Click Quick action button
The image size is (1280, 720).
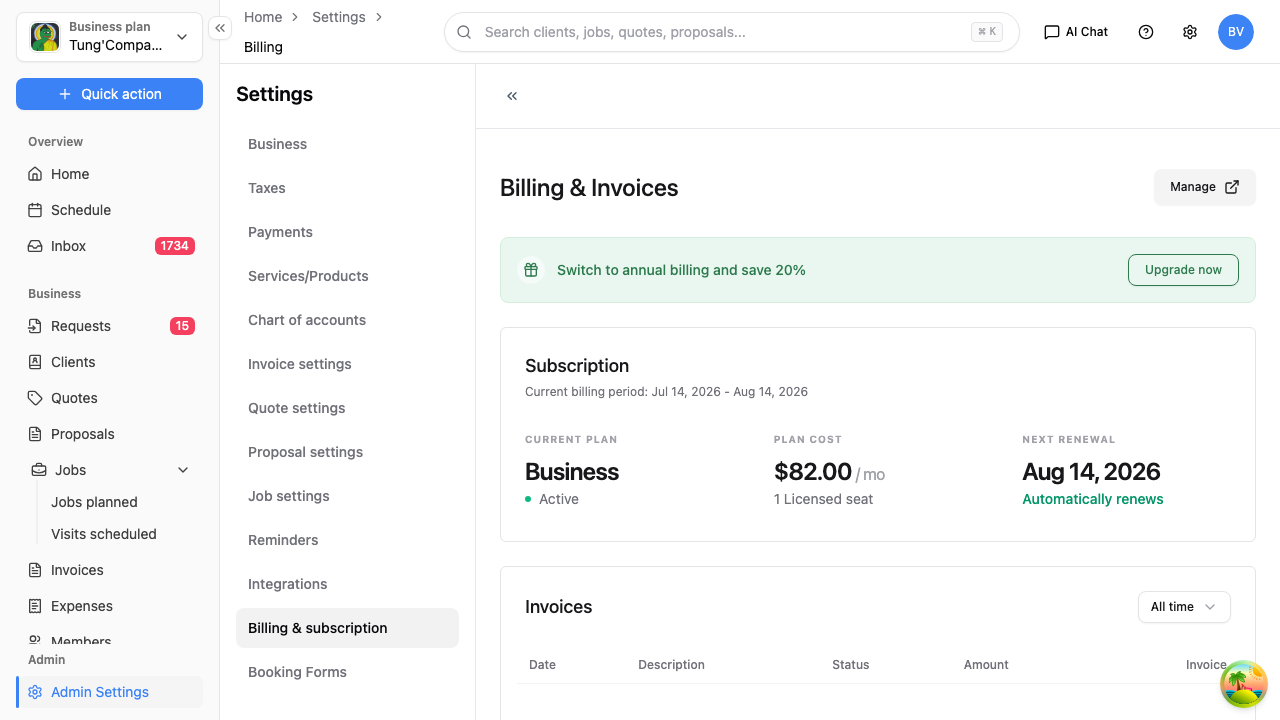pos(109,94)
